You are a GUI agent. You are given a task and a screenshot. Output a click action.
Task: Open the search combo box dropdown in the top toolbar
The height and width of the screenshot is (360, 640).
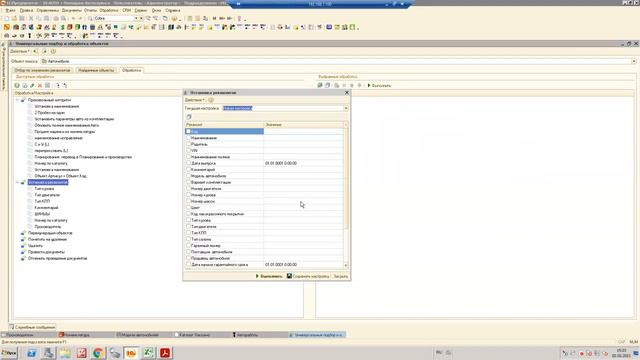pyautogui.click(x=136, y=19)
